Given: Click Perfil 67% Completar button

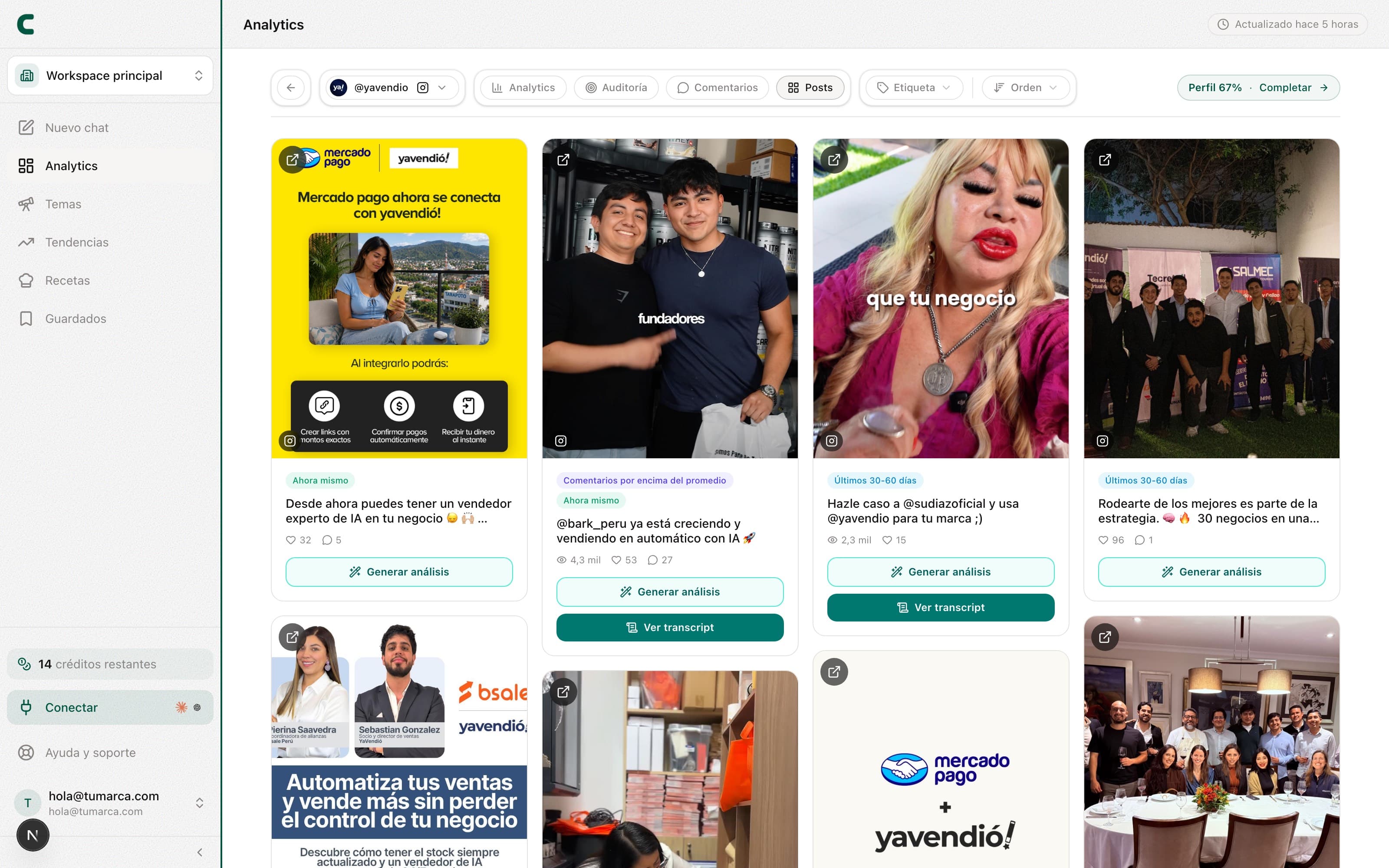Looking at the screenshot, I should coord(1258,88).
